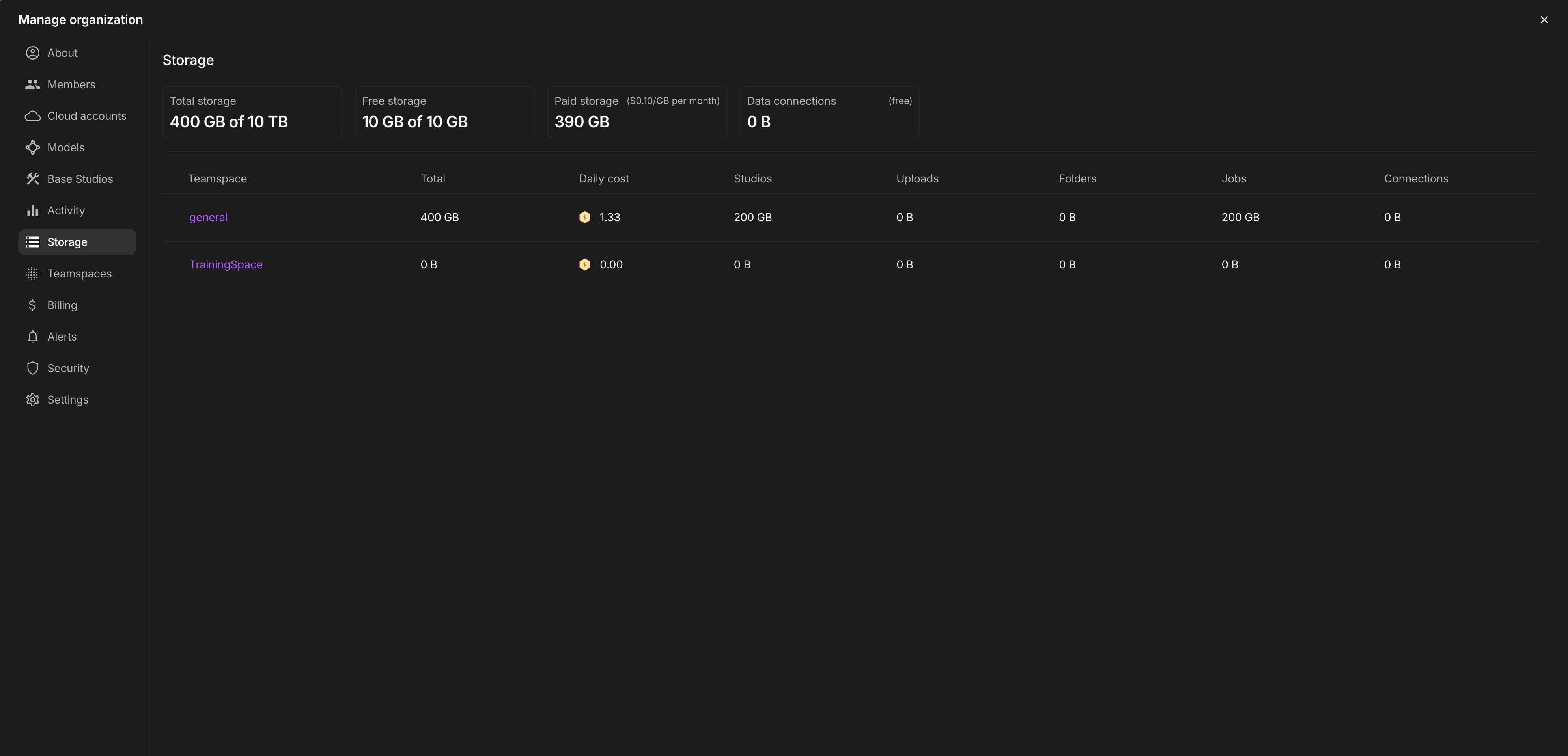Click the credit coin icon beside 1.33

[584, 217]
